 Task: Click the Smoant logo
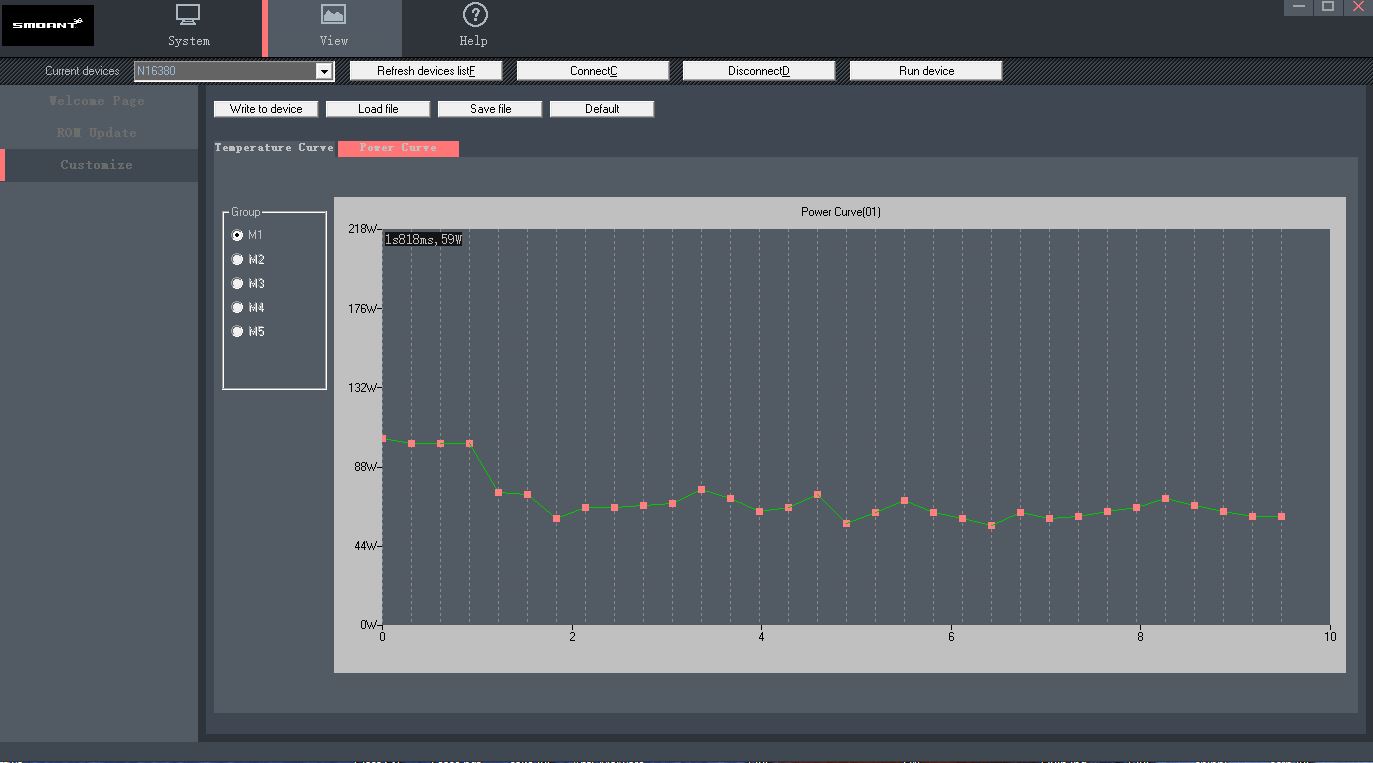click(x=48, y=25)
